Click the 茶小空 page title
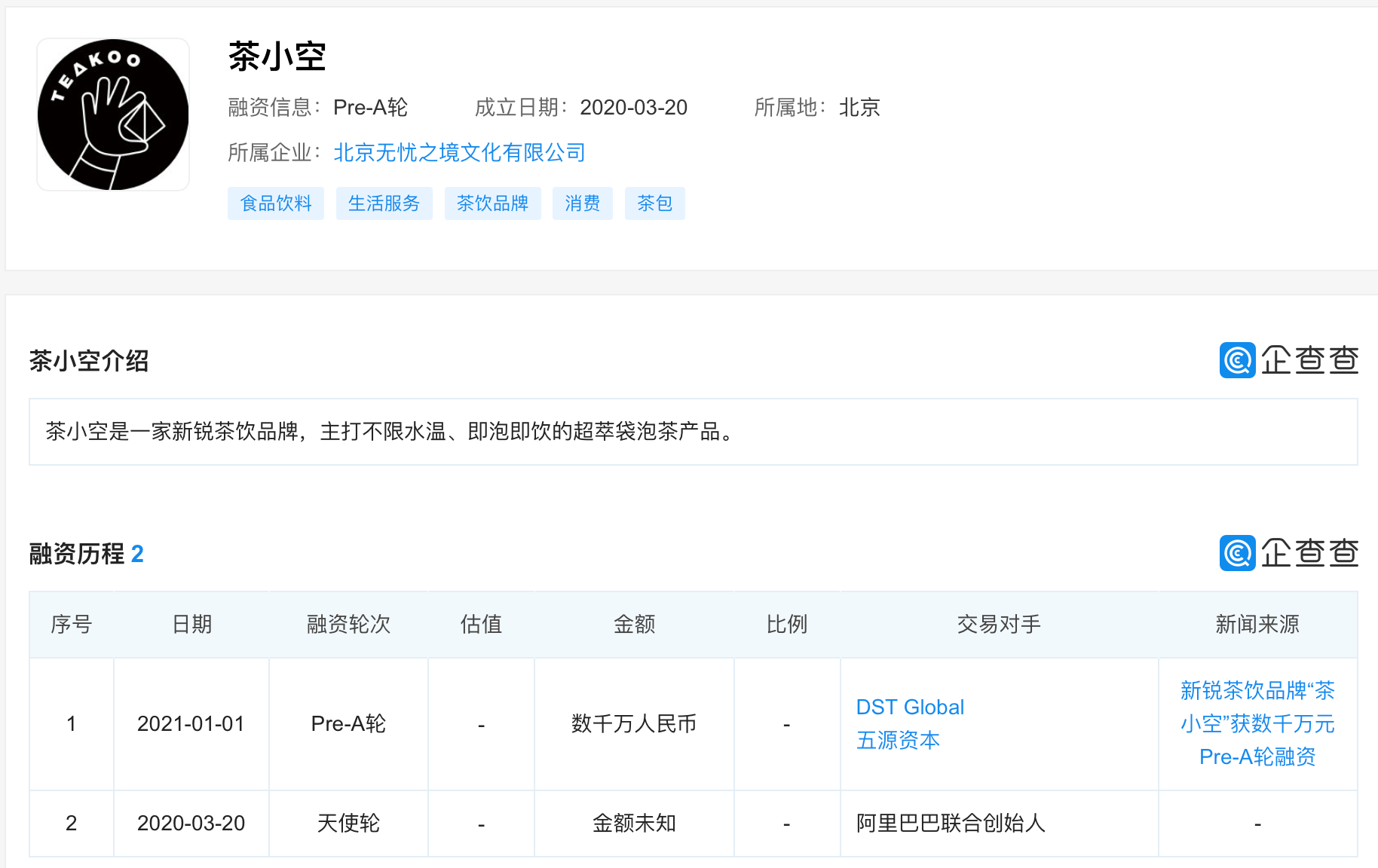 (x=277, y=57)
